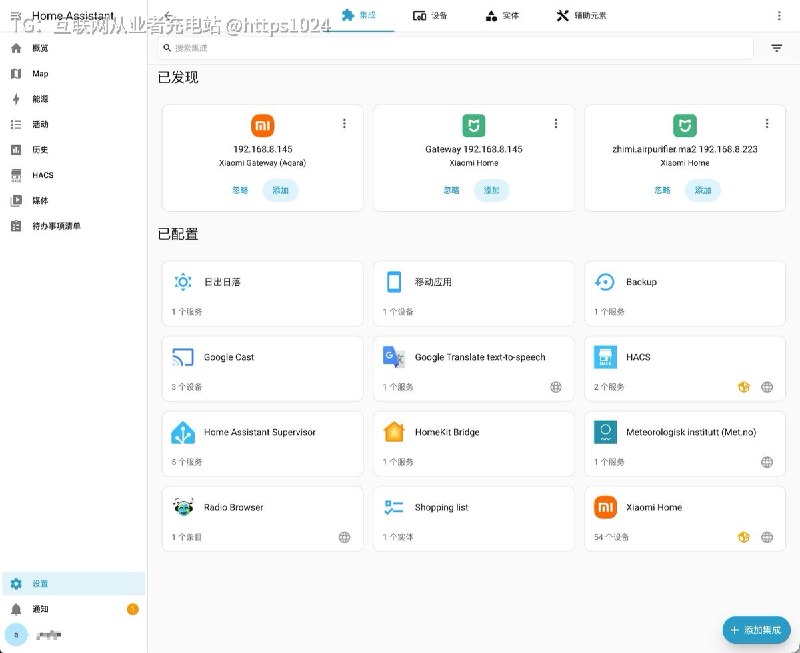Click the 已配置 section heading

tap(178, 234)
